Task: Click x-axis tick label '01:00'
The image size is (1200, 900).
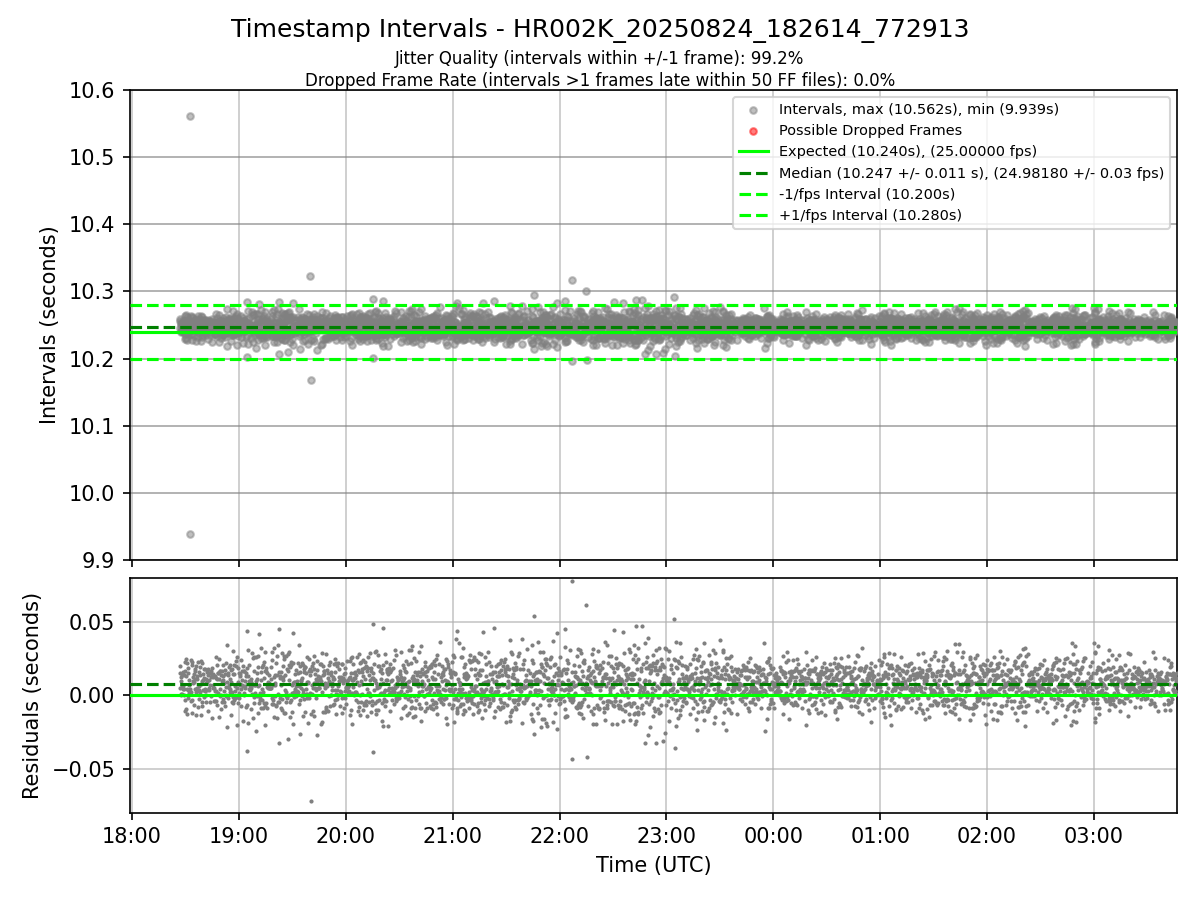Action: click(880, 834)
